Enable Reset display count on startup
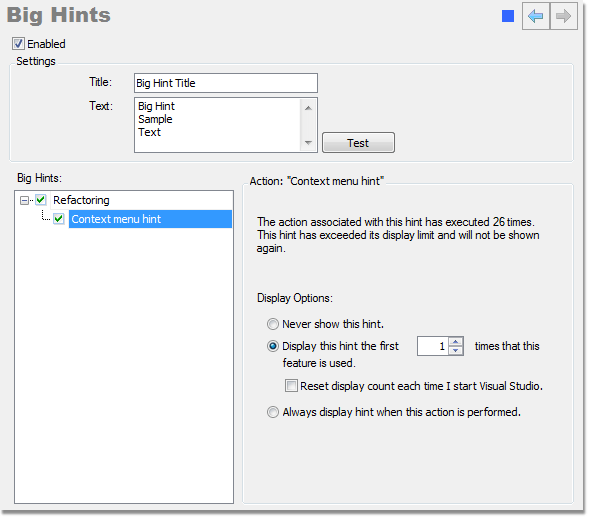The height and width of the screenshot is (517, 589). click(291, 385)
